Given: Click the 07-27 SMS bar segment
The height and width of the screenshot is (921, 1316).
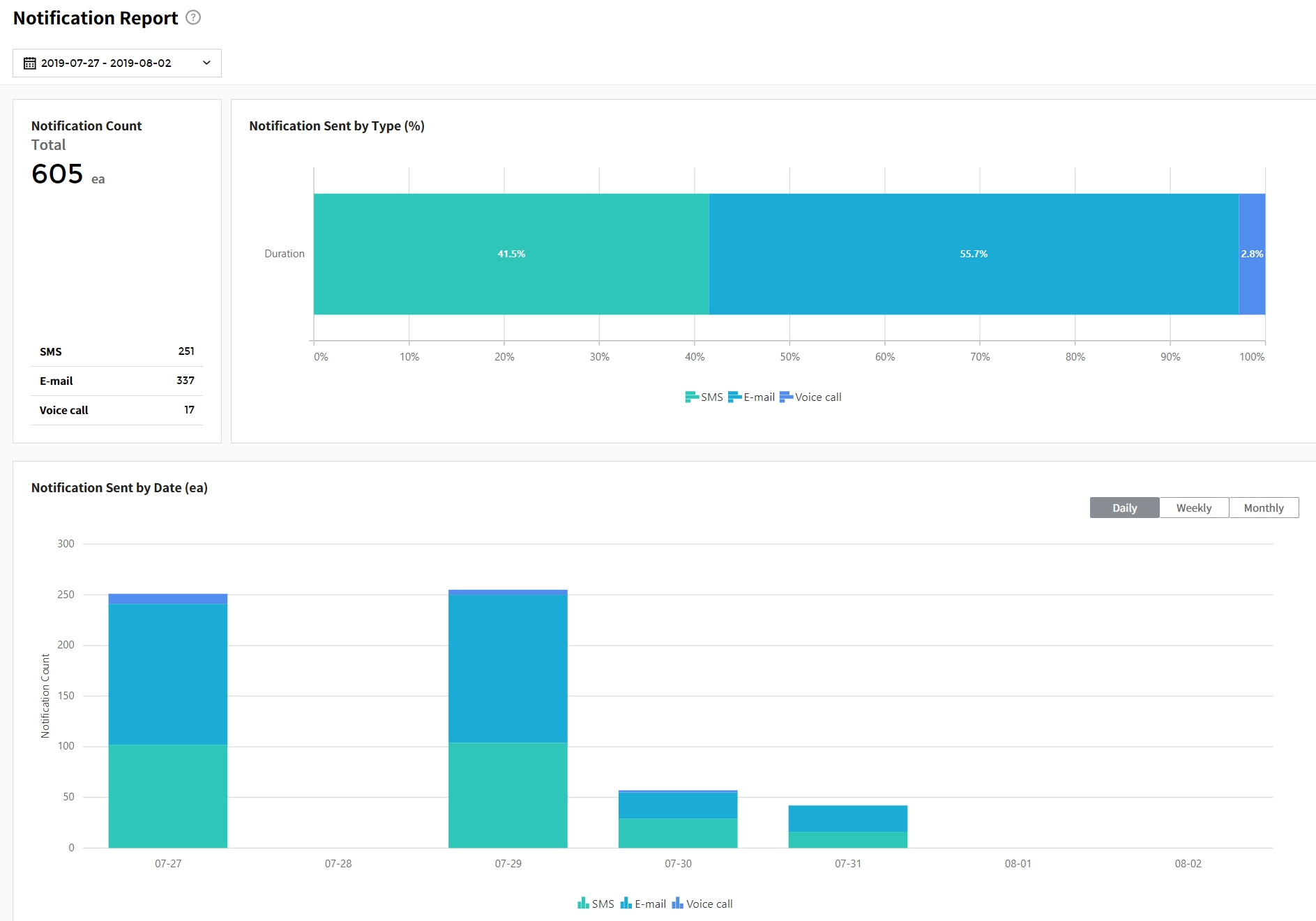Looking at the screenshot, I should point(167,796).
